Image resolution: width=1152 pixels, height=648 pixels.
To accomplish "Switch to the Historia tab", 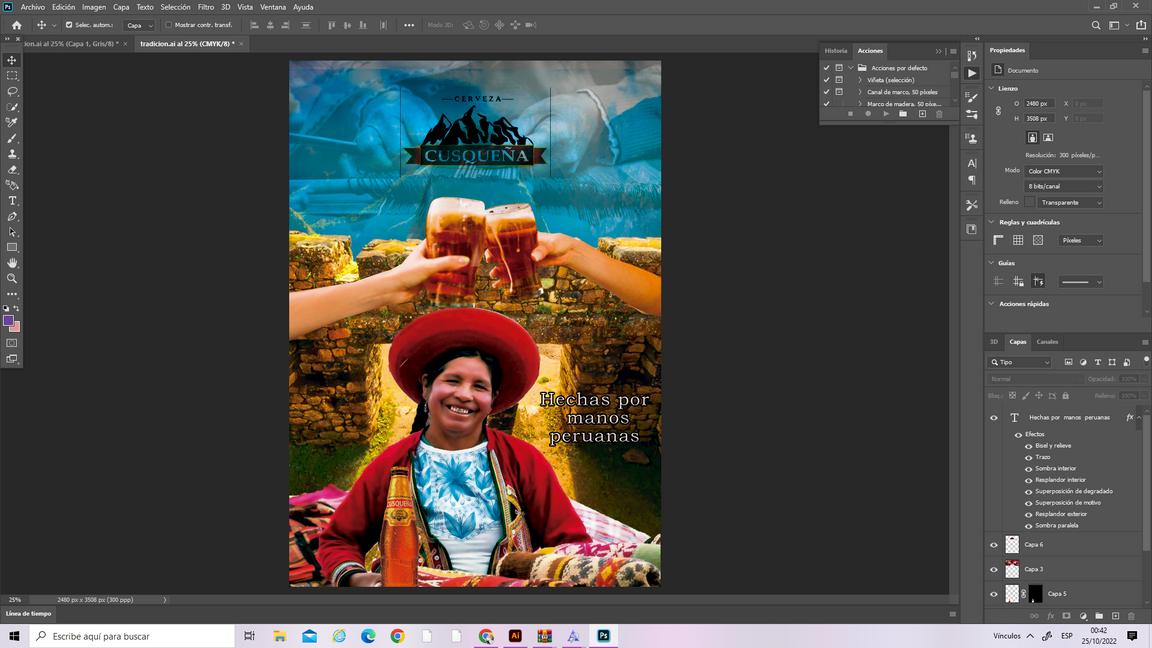I will point(835,51).
